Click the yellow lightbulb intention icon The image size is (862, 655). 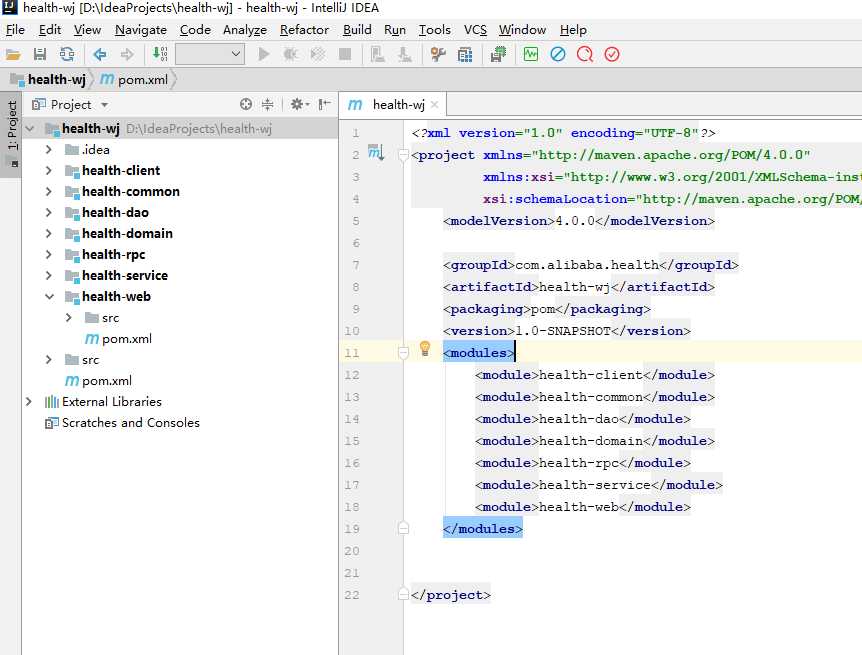click(x=425, y=348)
